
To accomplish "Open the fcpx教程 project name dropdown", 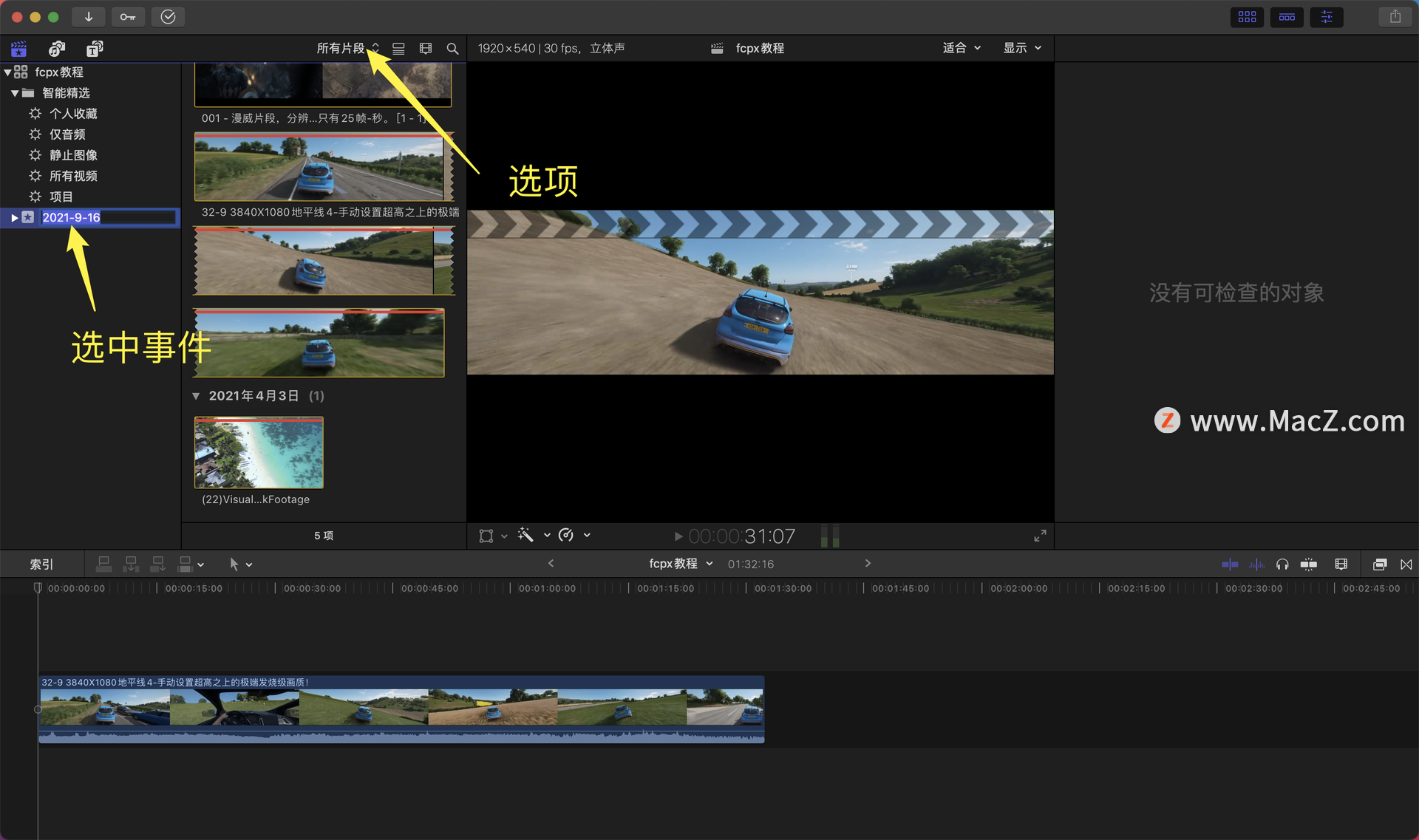I will (681, 564).
